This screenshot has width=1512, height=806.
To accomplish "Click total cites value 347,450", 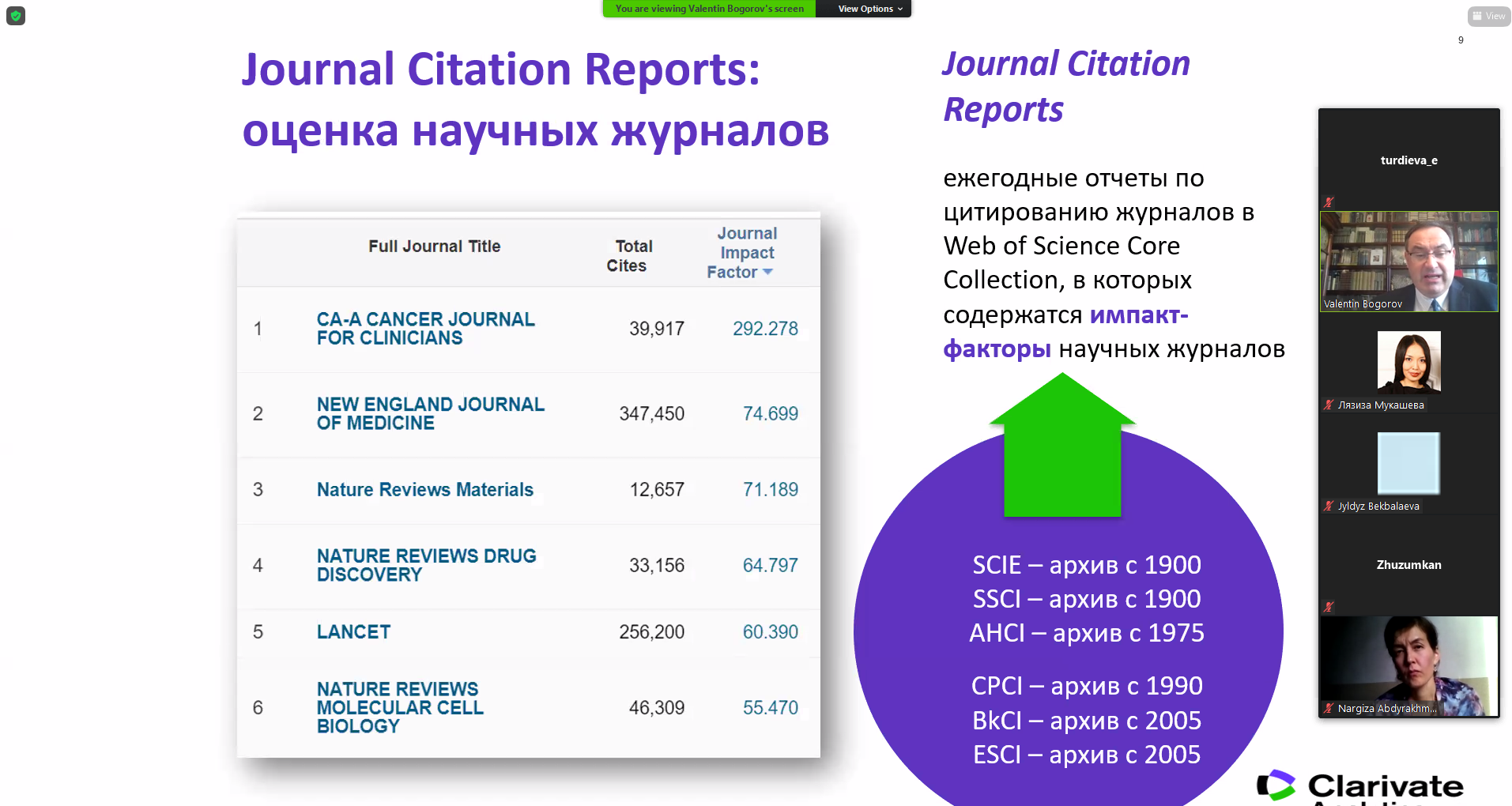I will (x=651, y=413).
